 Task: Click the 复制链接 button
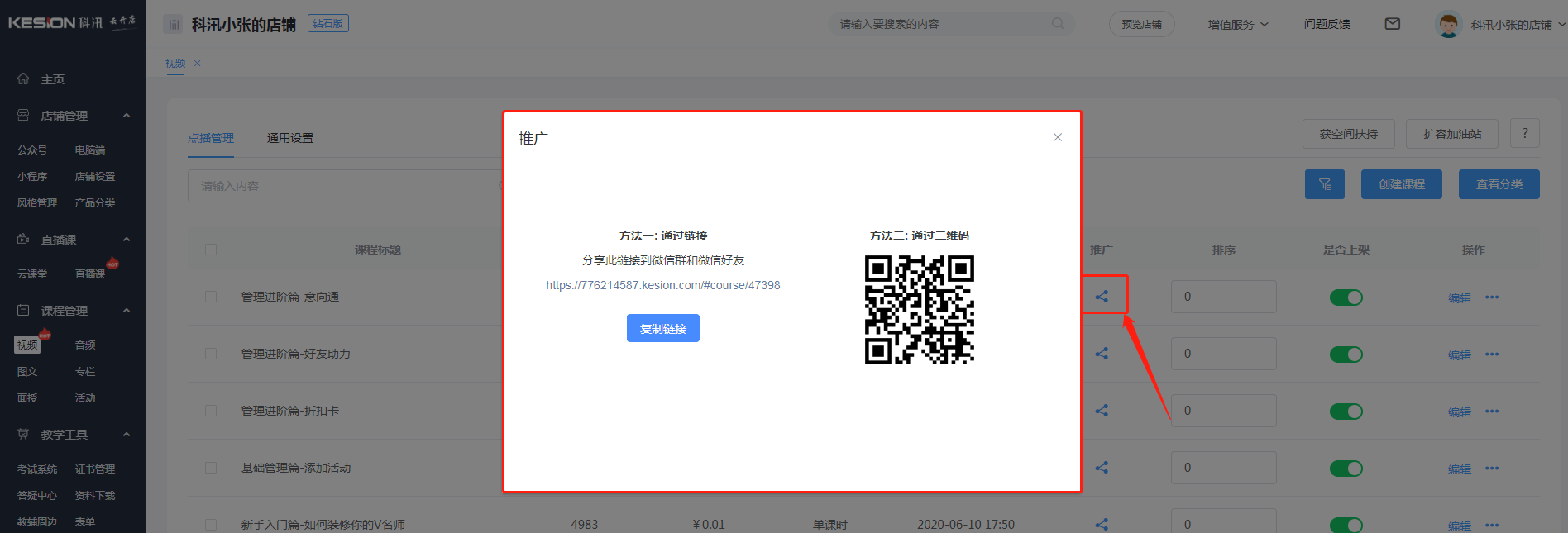coord(663,328)
